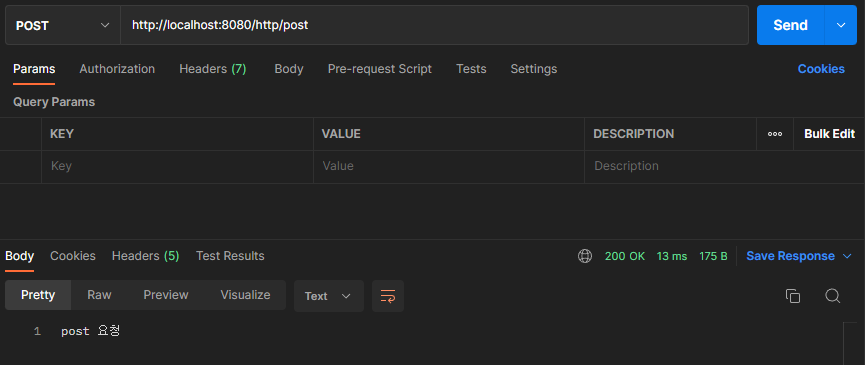Open the Cookies link
This screenshot has height=365, width=865.
[x=821, y=69]
